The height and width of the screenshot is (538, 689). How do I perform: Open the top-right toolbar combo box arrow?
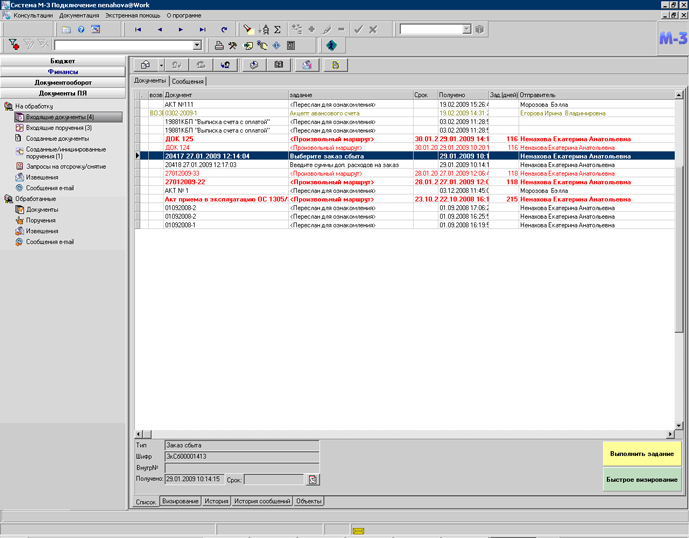pos(467,29)
